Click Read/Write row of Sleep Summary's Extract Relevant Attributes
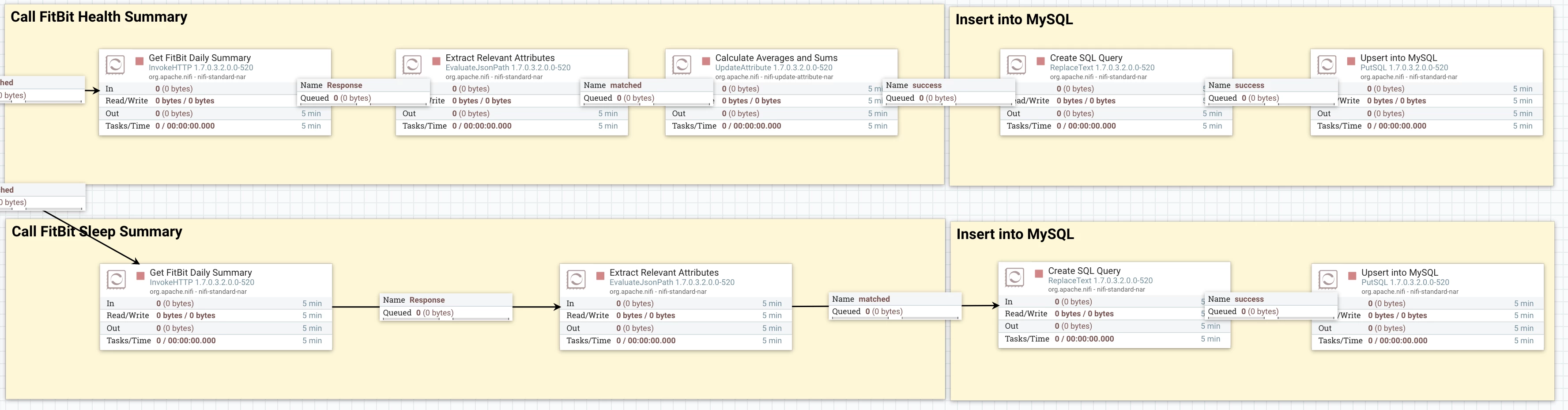Viewport: 1568px width, 410px height. coord(676,315)
